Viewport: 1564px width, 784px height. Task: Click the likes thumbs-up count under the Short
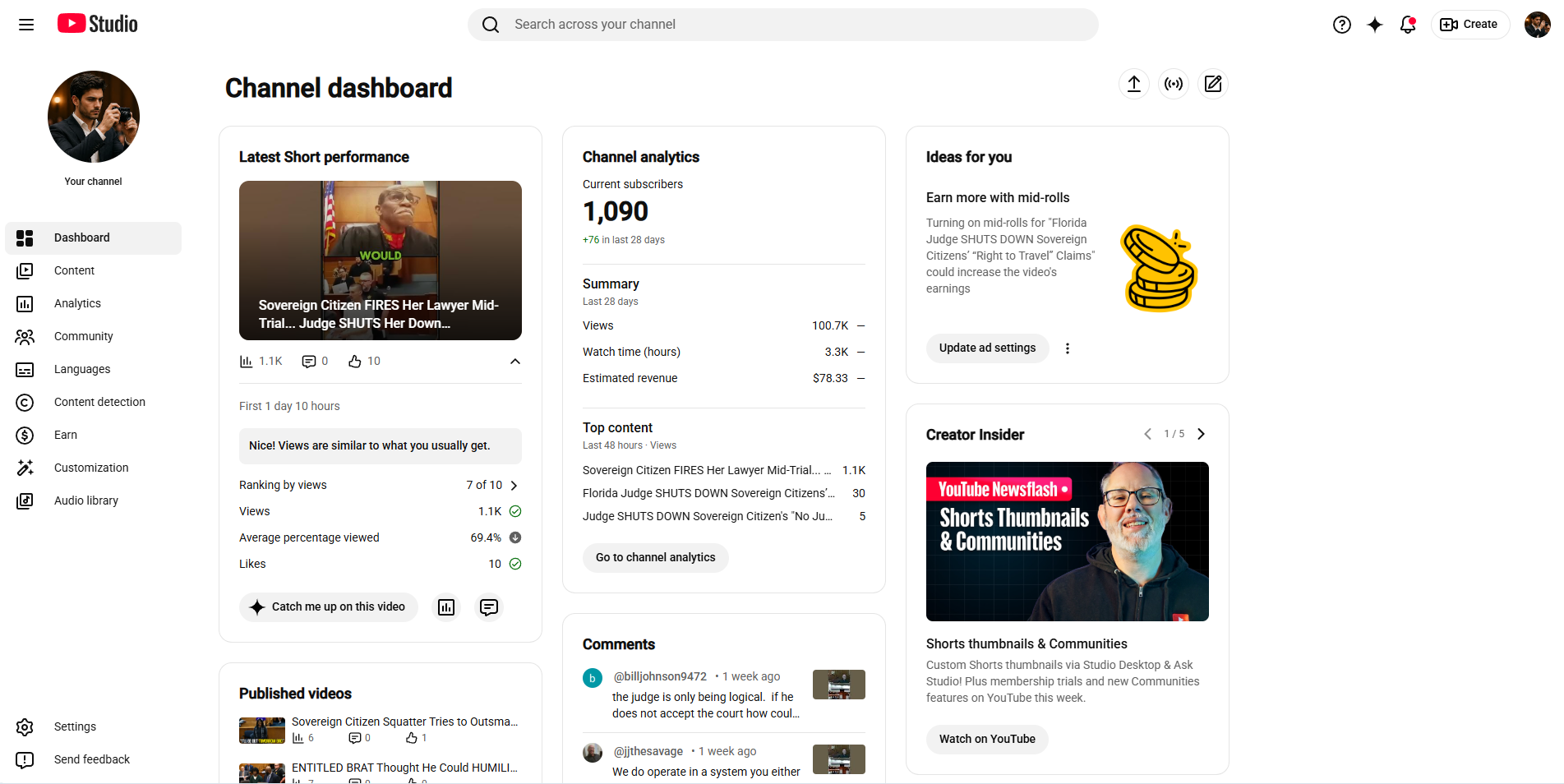pyautogui.click(x=364, y=362)
